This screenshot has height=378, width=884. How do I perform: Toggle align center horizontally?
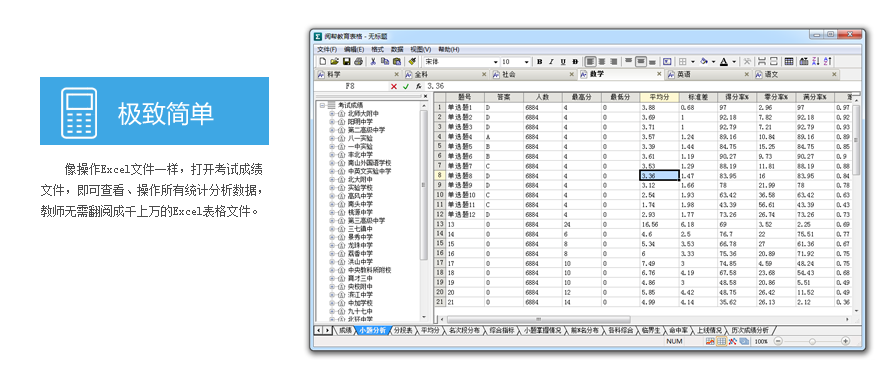602,61
